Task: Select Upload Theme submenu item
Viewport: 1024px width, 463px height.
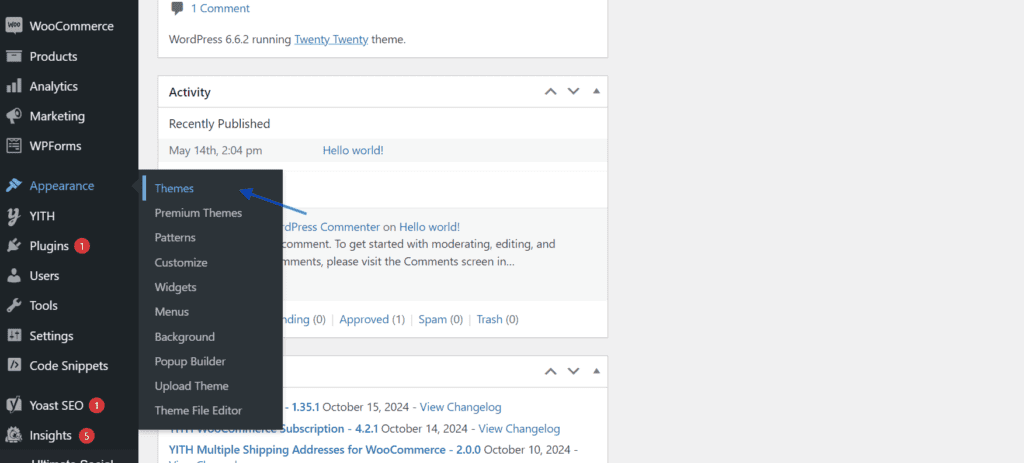Action: point(191,386)
